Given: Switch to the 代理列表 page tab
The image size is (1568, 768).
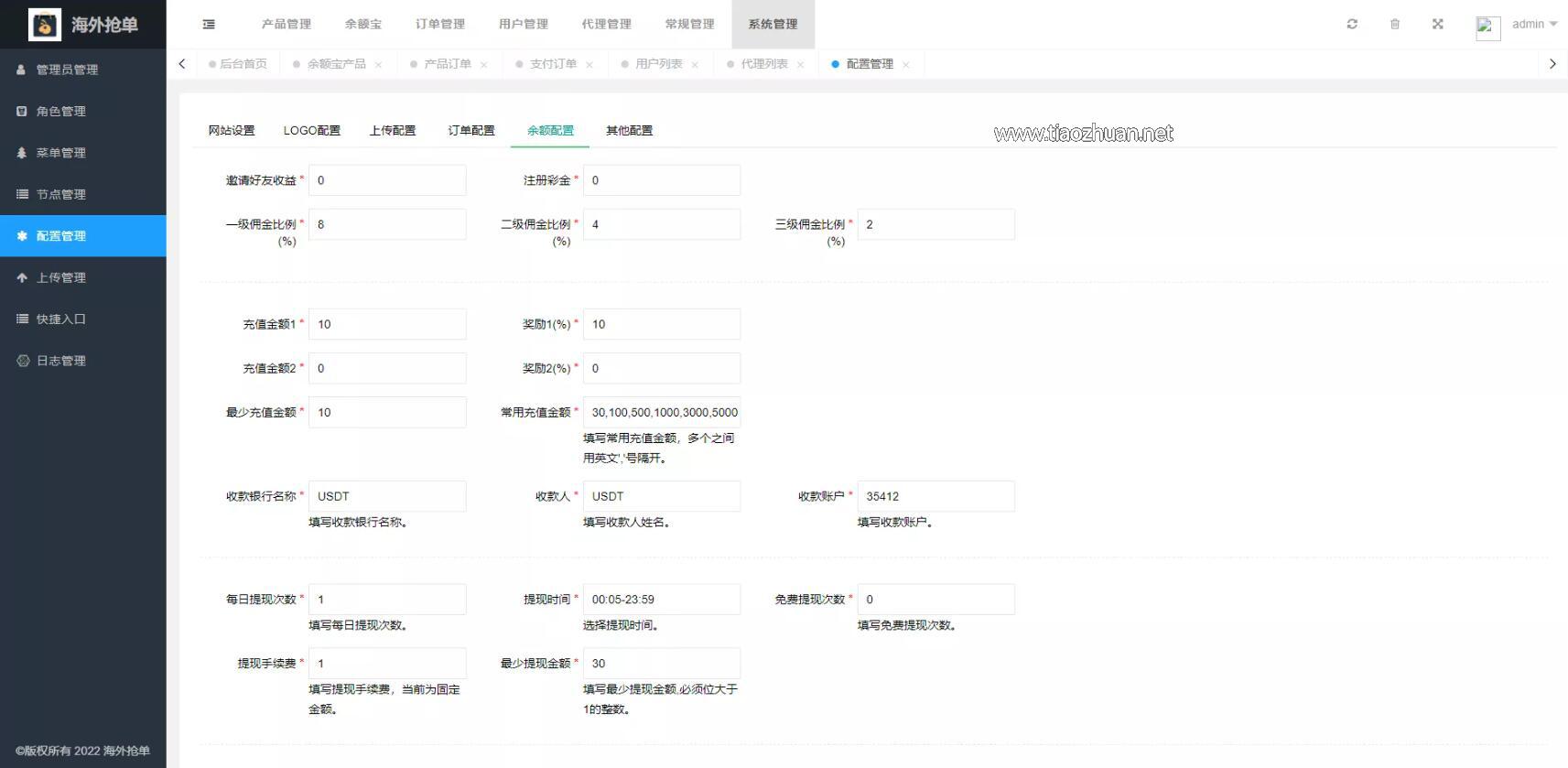Looking at the screenshot, I should [764, 64].
